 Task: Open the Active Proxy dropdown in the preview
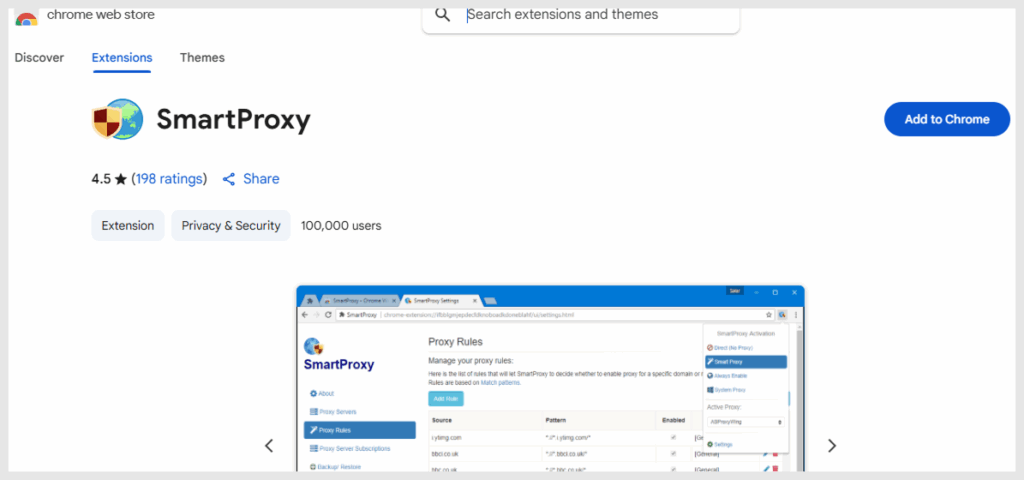745,422
